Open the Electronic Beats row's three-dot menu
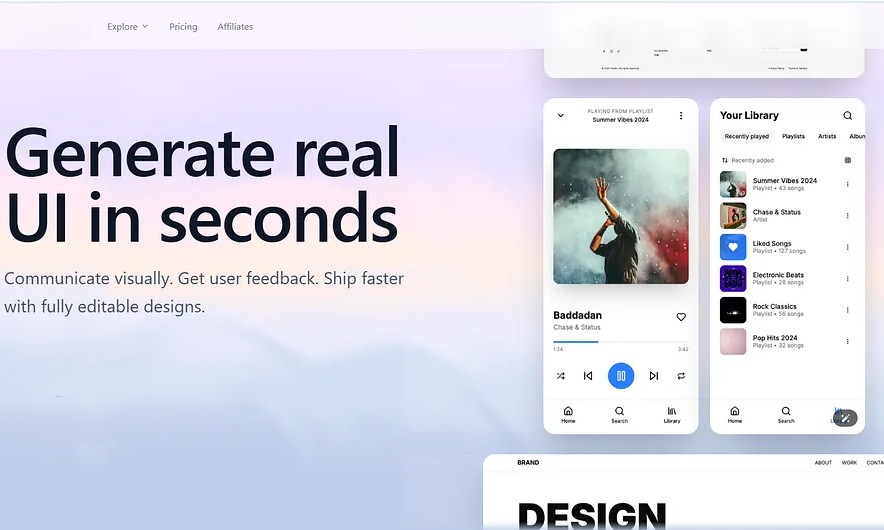The height and width of the screenshot is (530, 884). tap(848, 279)
